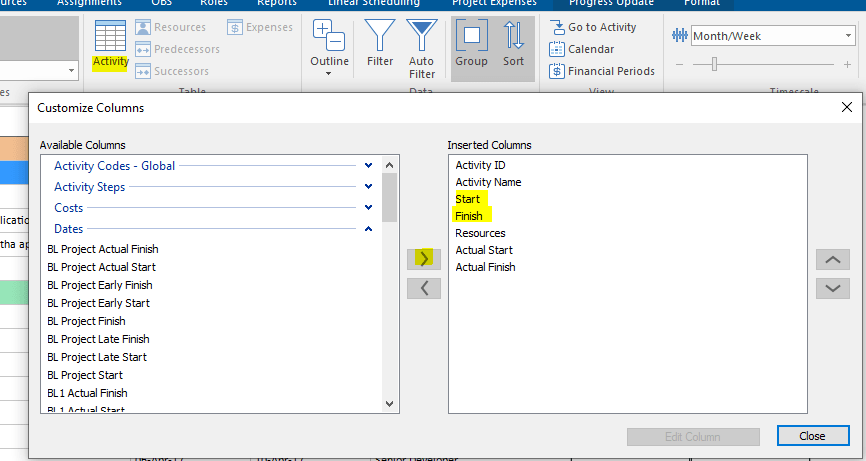Click Available Columns scrollbar up arrow
866x461 pixels.
[x=389, y=165]
